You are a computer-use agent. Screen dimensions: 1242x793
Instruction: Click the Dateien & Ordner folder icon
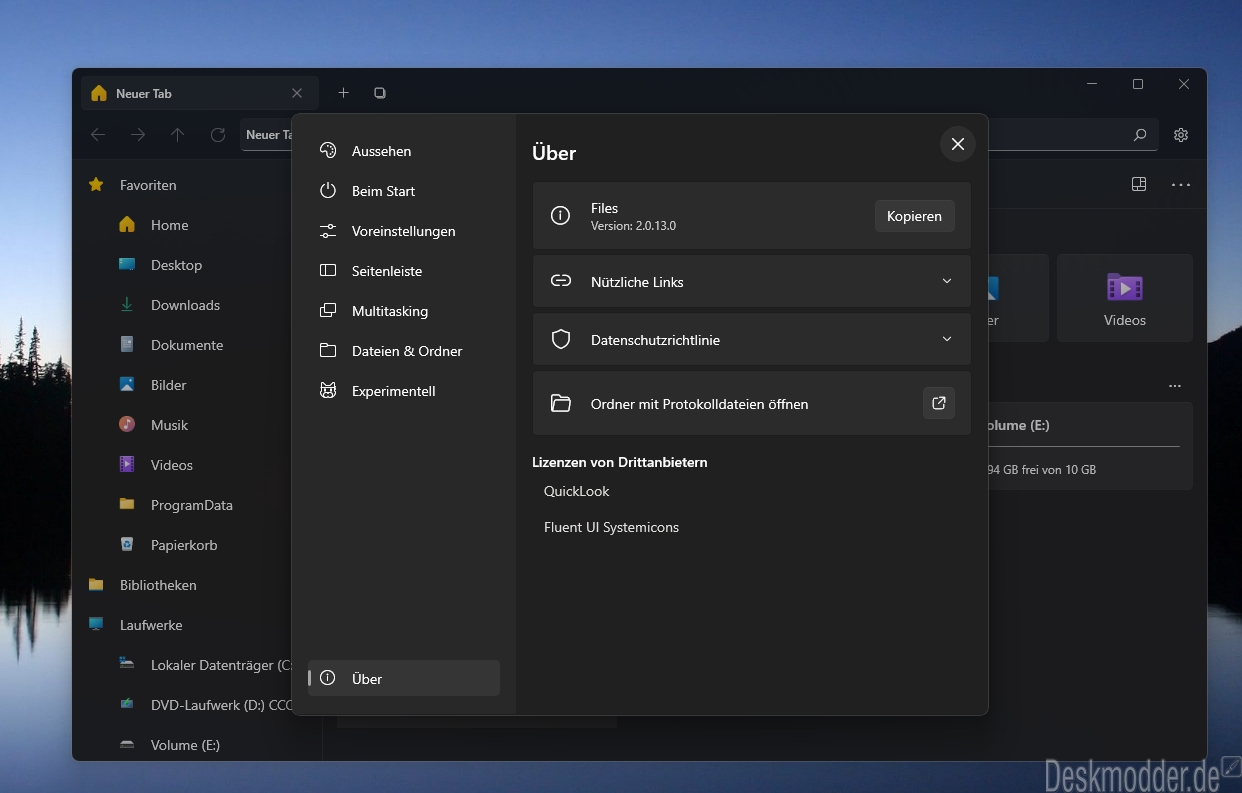pos(328,350)
